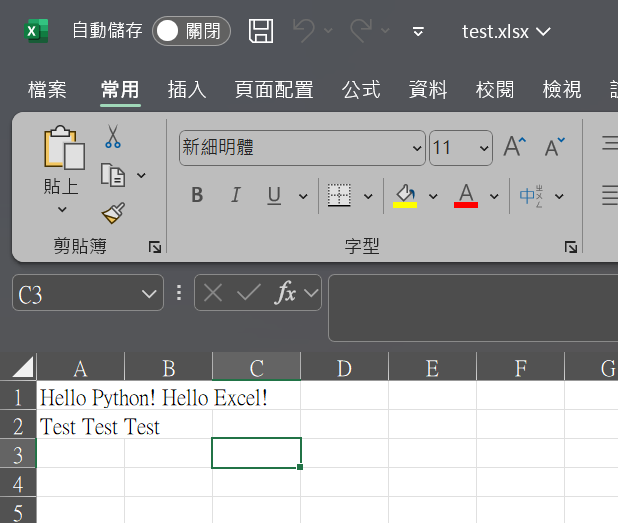
Task: Open the underline style dropdown arrow
Action: point(303,196)
